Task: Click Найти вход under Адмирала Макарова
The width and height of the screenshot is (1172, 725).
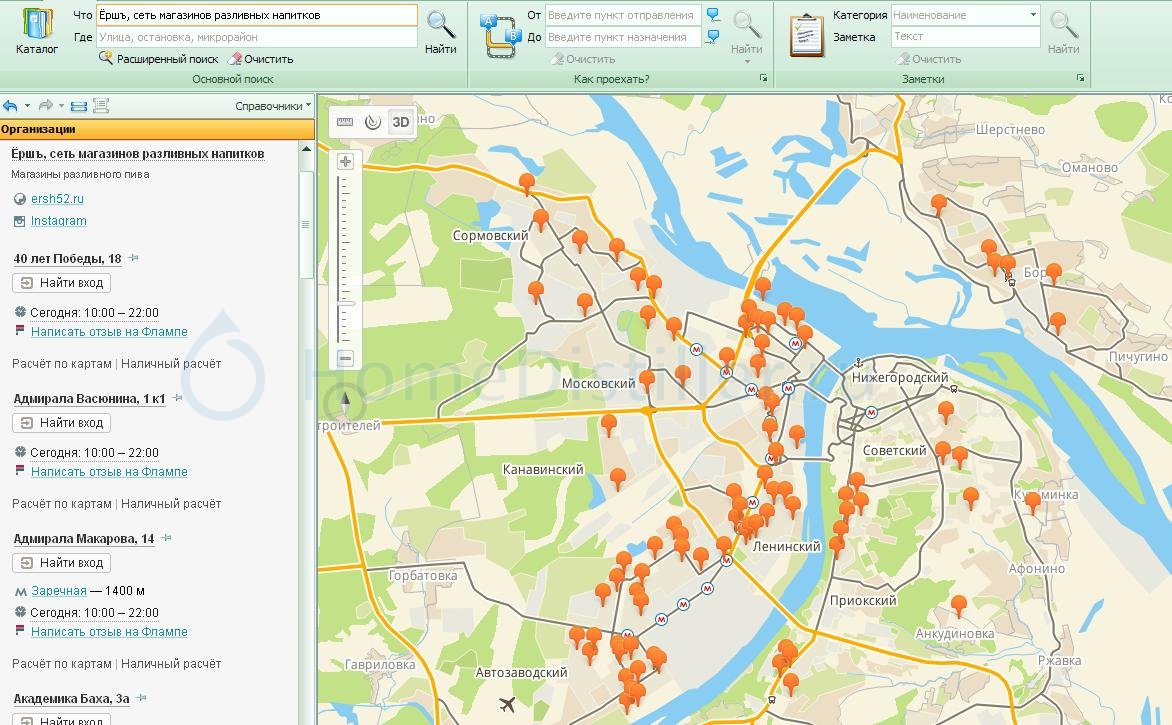Action: click(61, 563)
